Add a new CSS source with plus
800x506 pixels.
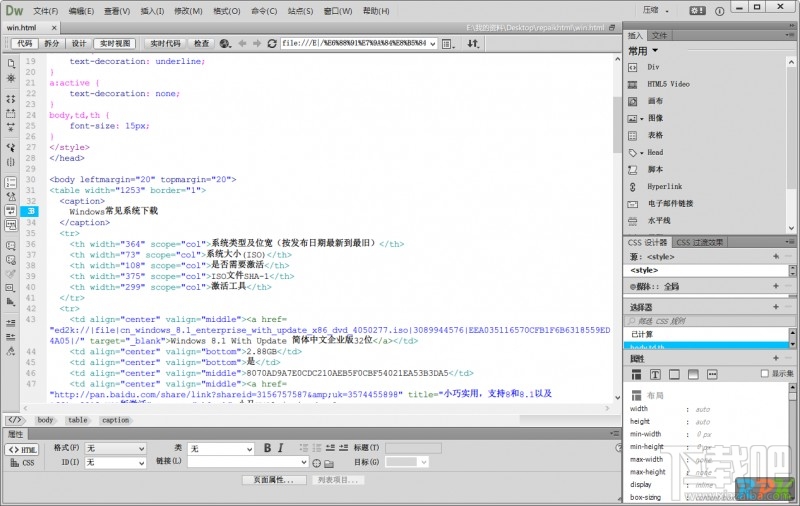click(x=776, y=257)
